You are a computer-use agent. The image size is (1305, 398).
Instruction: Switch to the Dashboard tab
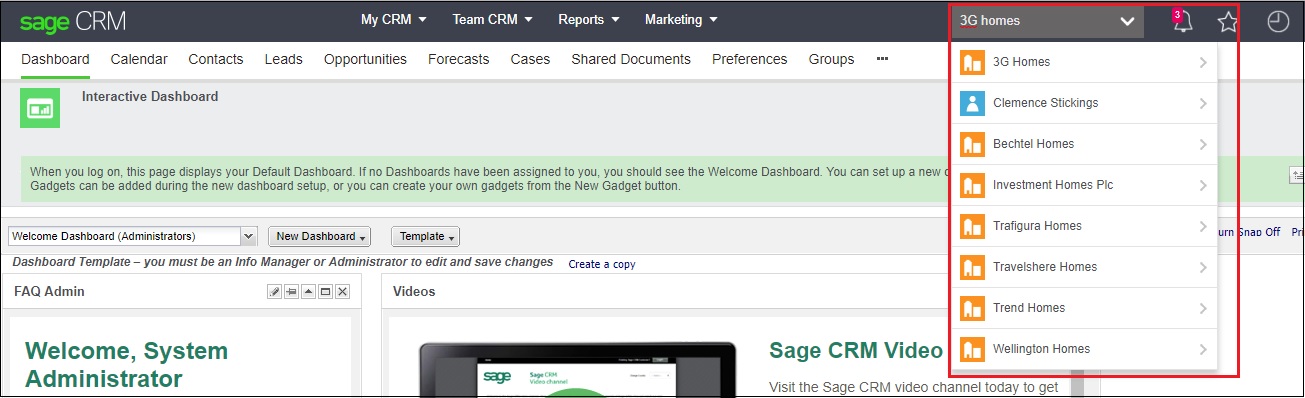[55, 59]
